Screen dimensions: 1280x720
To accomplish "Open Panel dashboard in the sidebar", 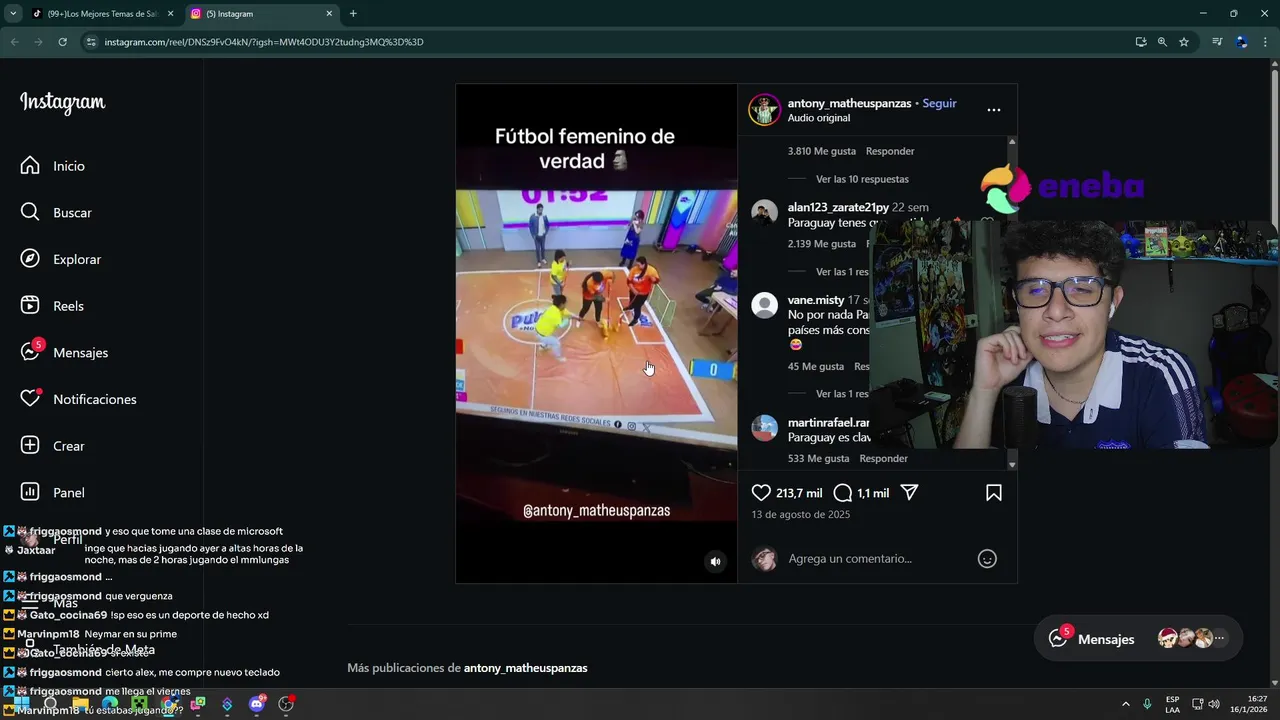I will [52, 492].
